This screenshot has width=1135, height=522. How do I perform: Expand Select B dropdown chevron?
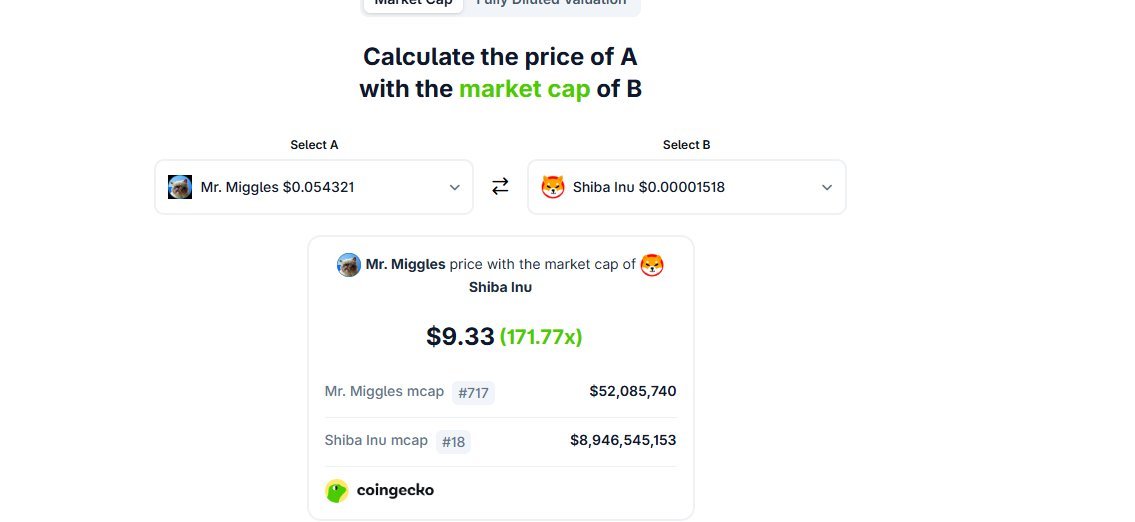(x=827, y=188)
